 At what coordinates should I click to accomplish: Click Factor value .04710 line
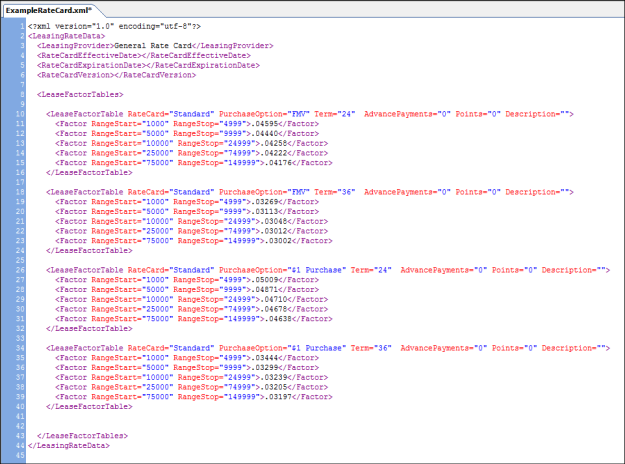click(192, 300)
